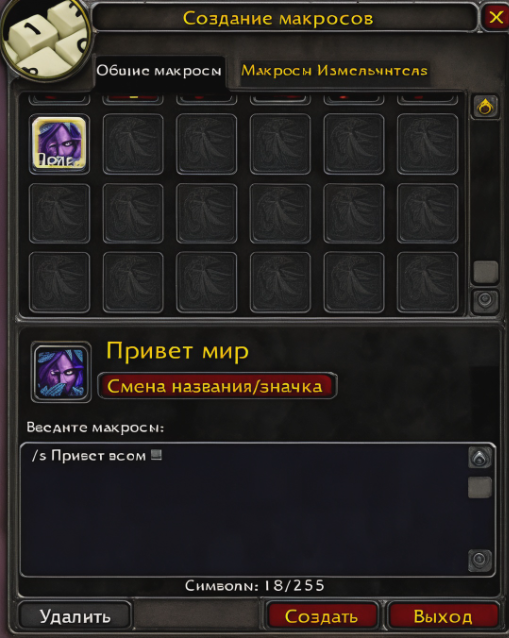Click inside the macro text input area
This screenshot has height=638, width=509.
[x=244, y=509]
